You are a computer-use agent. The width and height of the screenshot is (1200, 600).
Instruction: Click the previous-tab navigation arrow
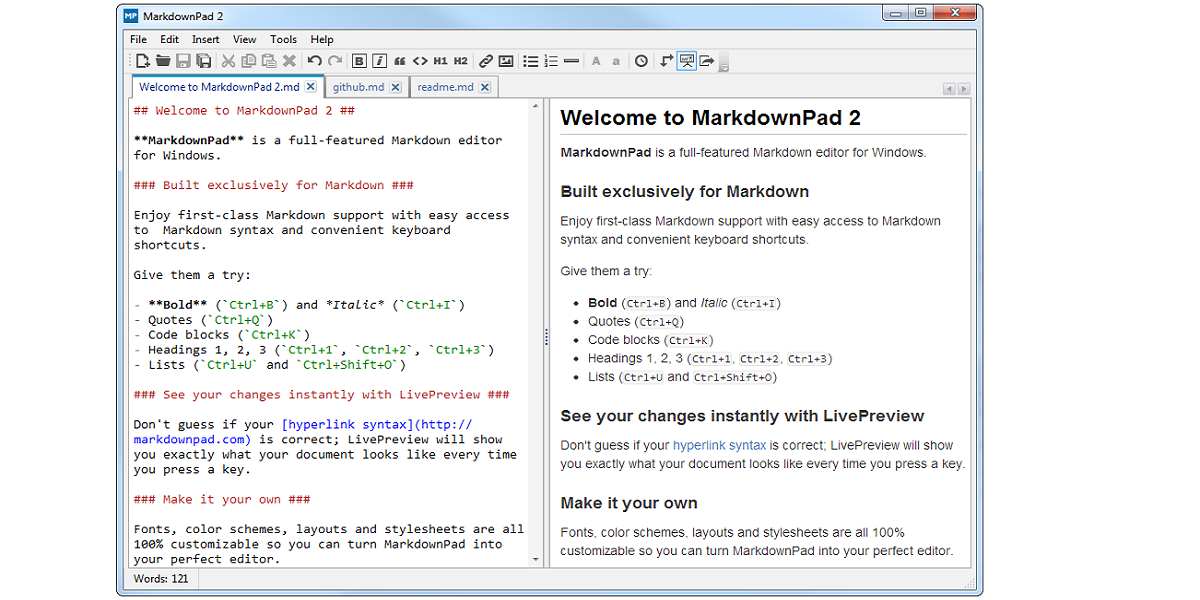(948, 88)
